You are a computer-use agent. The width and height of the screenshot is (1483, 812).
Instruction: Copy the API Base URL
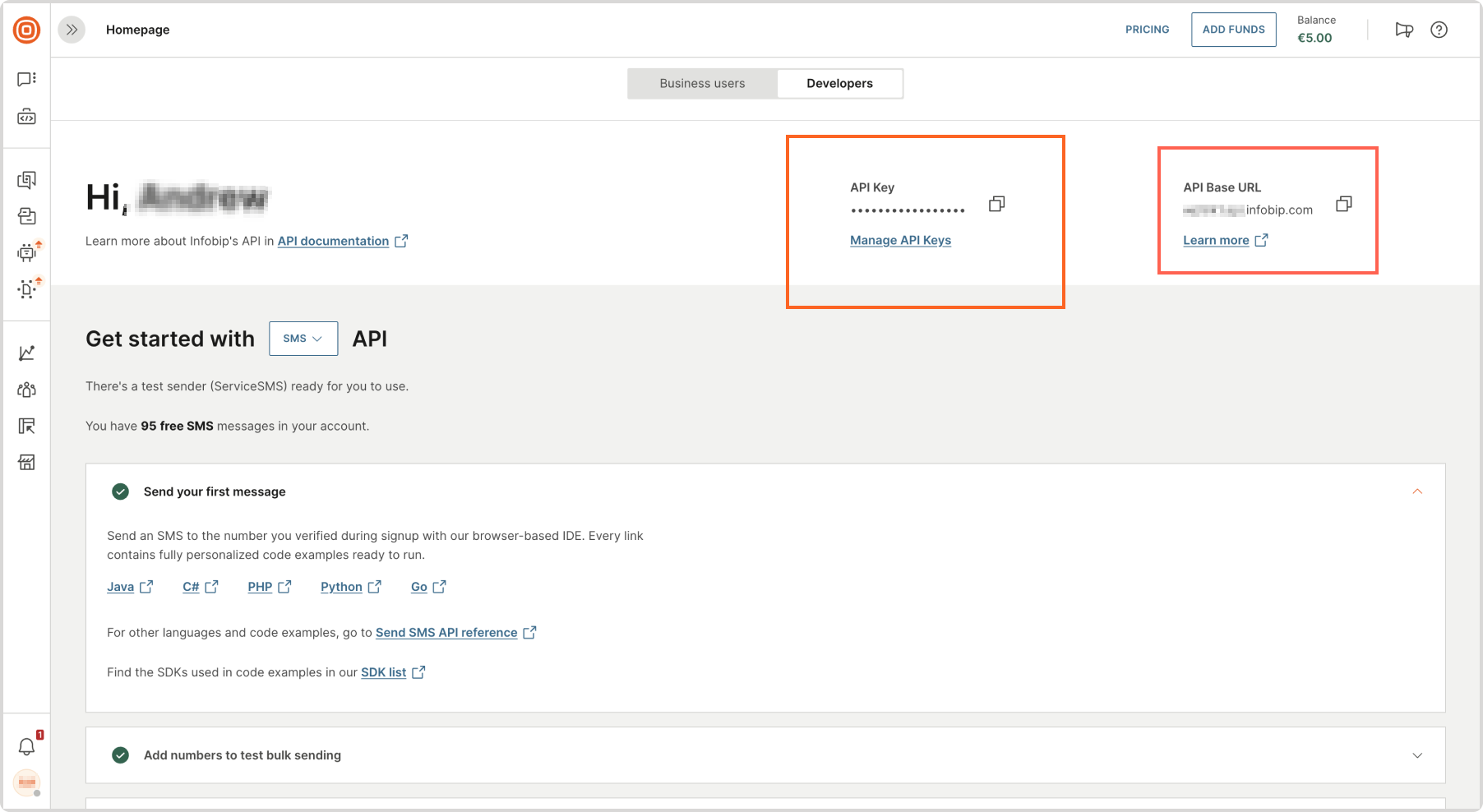point(1343,204)
